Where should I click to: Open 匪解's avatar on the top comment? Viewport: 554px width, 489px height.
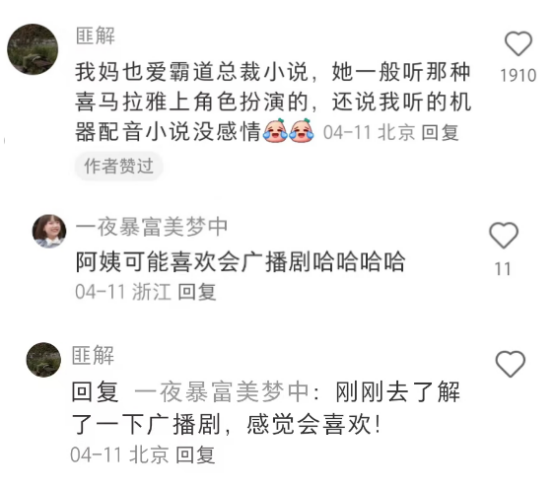click(33, 49)
